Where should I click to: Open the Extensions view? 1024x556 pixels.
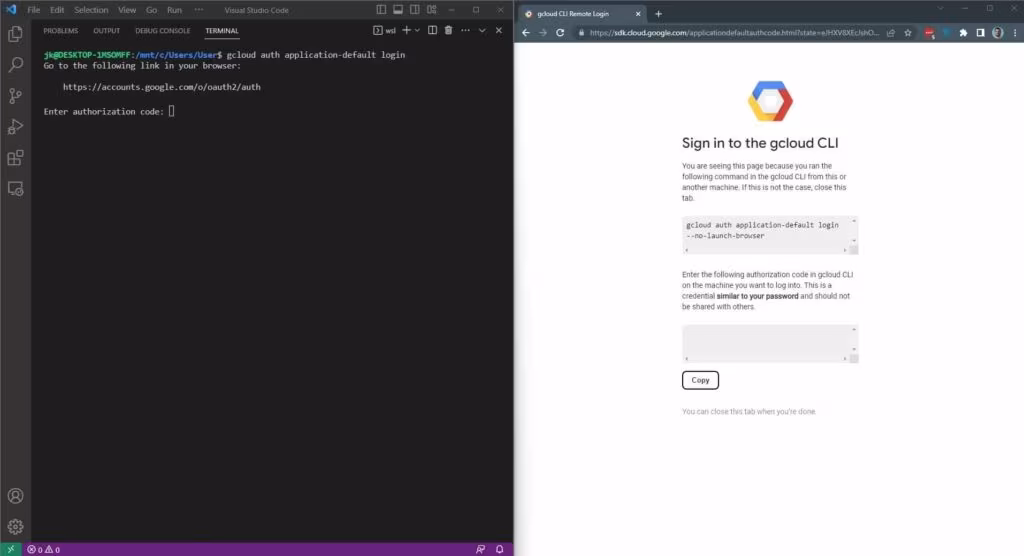point(15,158)
